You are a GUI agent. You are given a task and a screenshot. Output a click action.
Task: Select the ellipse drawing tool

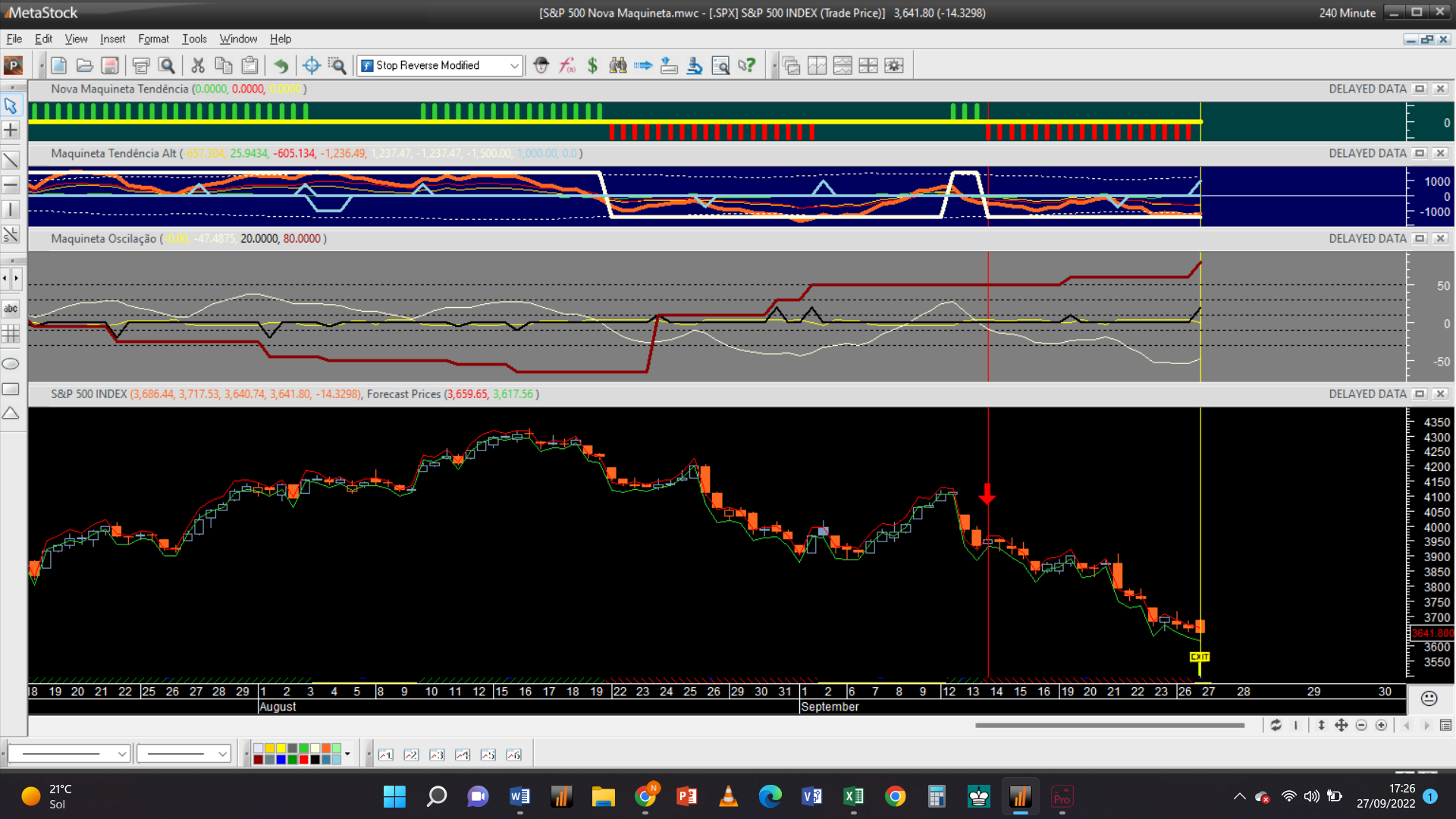pos(11,364)
